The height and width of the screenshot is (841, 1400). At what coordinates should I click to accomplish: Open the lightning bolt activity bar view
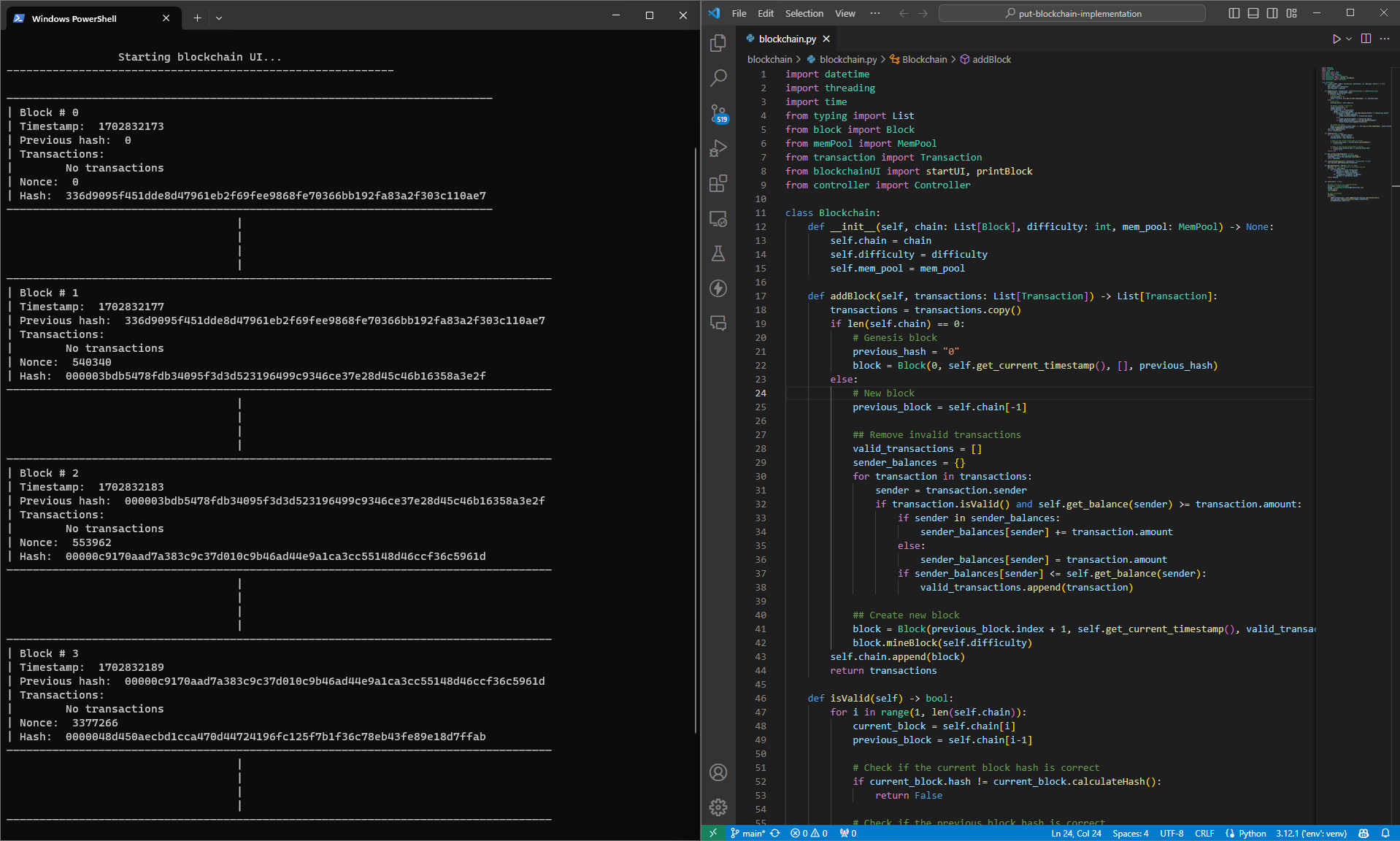click(718, 288)
